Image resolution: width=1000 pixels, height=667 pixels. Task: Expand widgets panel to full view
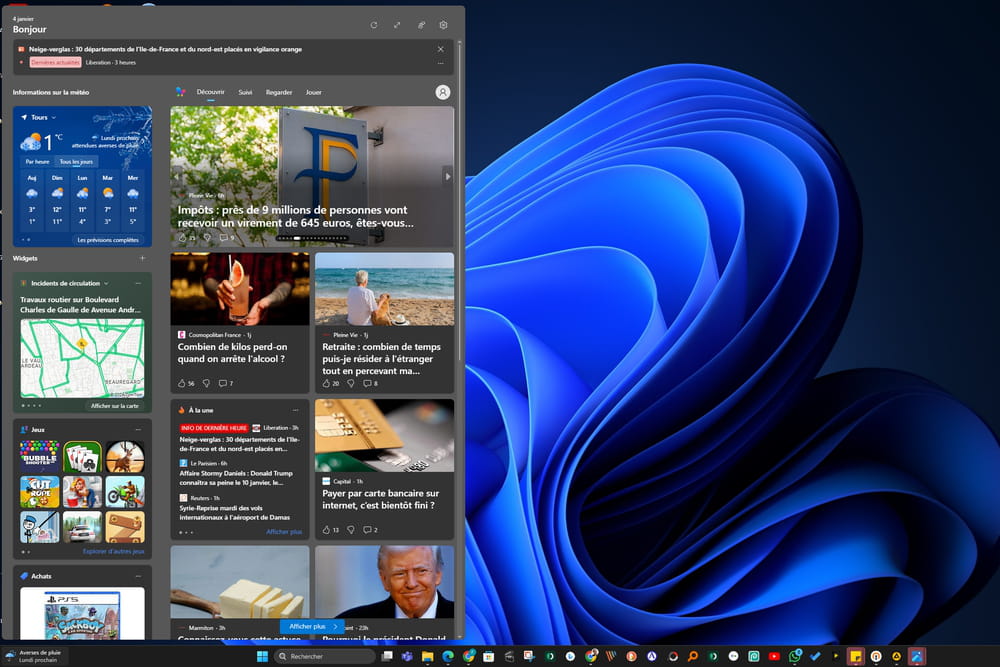[397, 25]
